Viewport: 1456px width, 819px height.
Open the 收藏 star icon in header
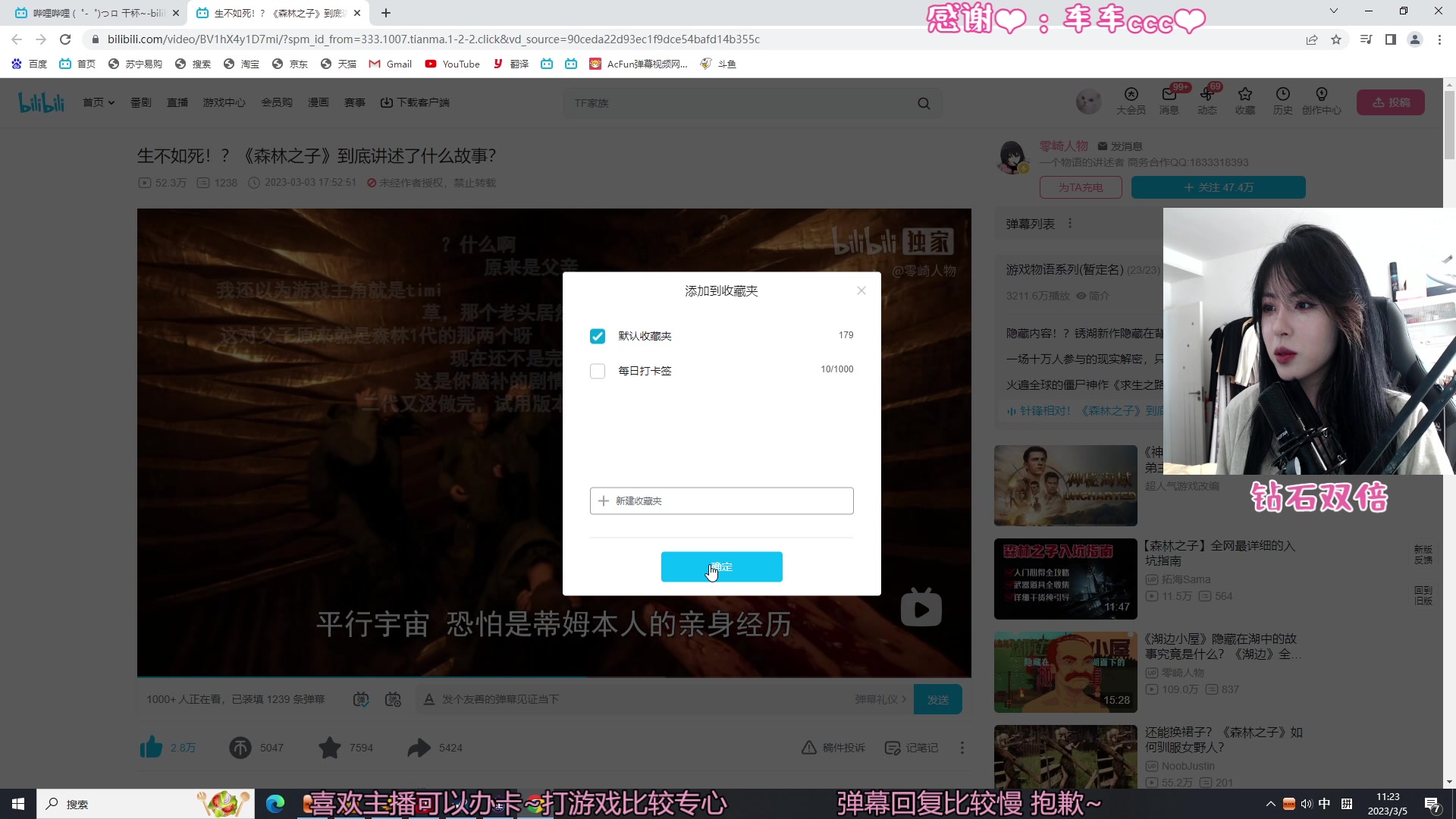point(1244,101)
